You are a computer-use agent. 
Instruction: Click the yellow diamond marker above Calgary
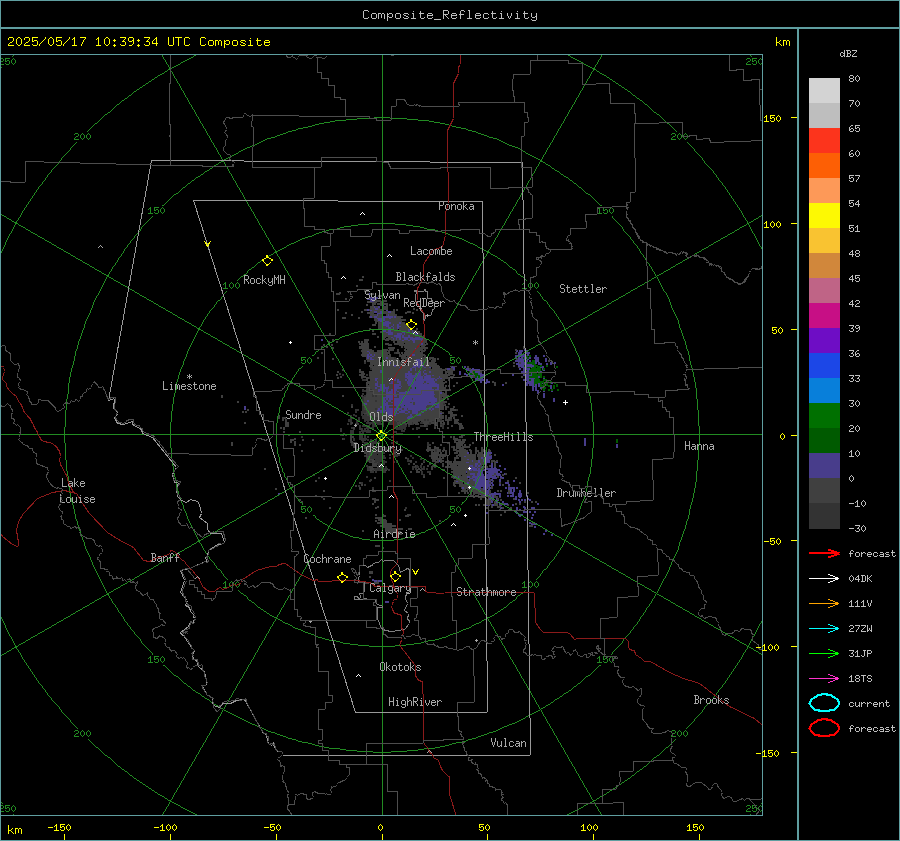(x=395, y=576)
